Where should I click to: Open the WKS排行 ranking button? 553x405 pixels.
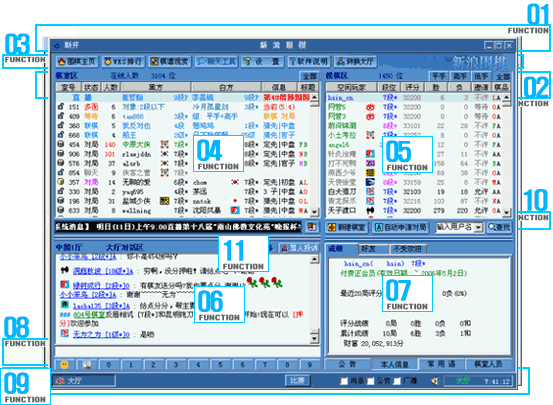click(124, 62)
